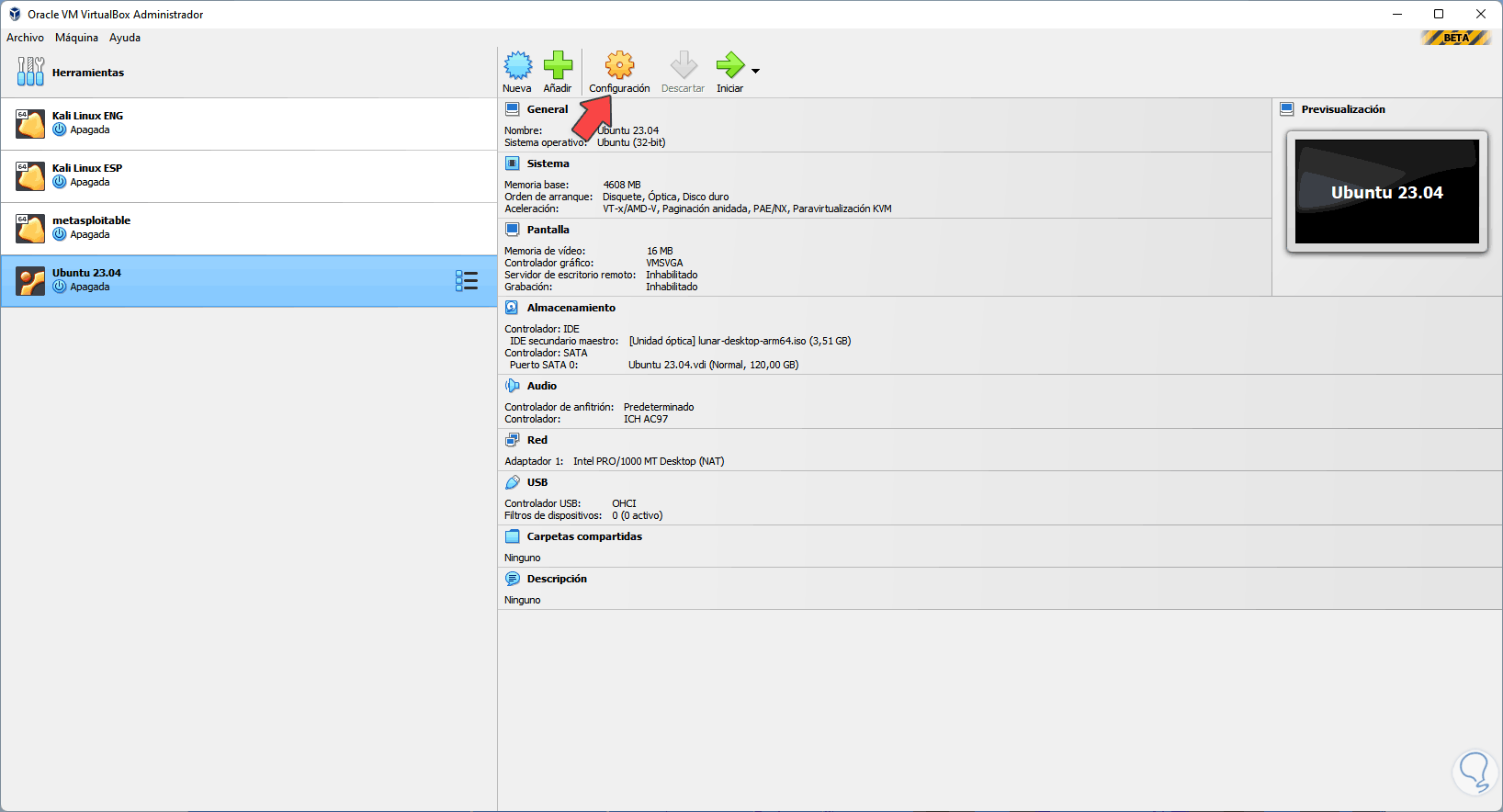
Task: Click the Descartar toolbar icon
Action: click(684, 65)
